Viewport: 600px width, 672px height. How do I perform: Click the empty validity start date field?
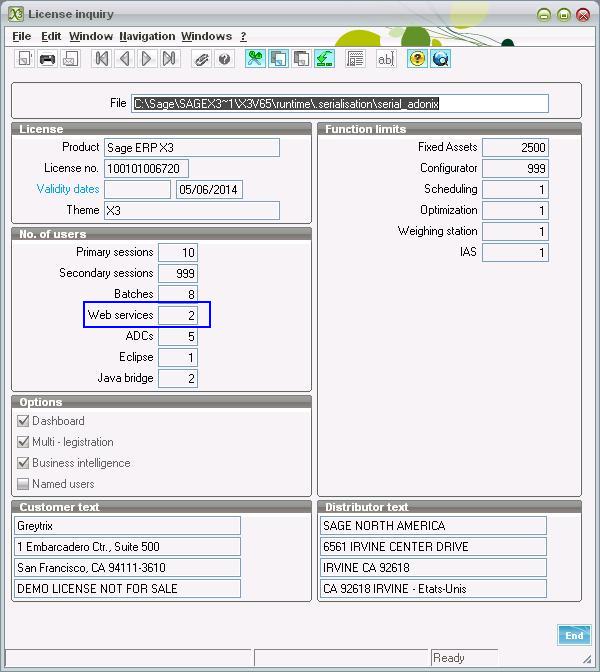(137, 189)
